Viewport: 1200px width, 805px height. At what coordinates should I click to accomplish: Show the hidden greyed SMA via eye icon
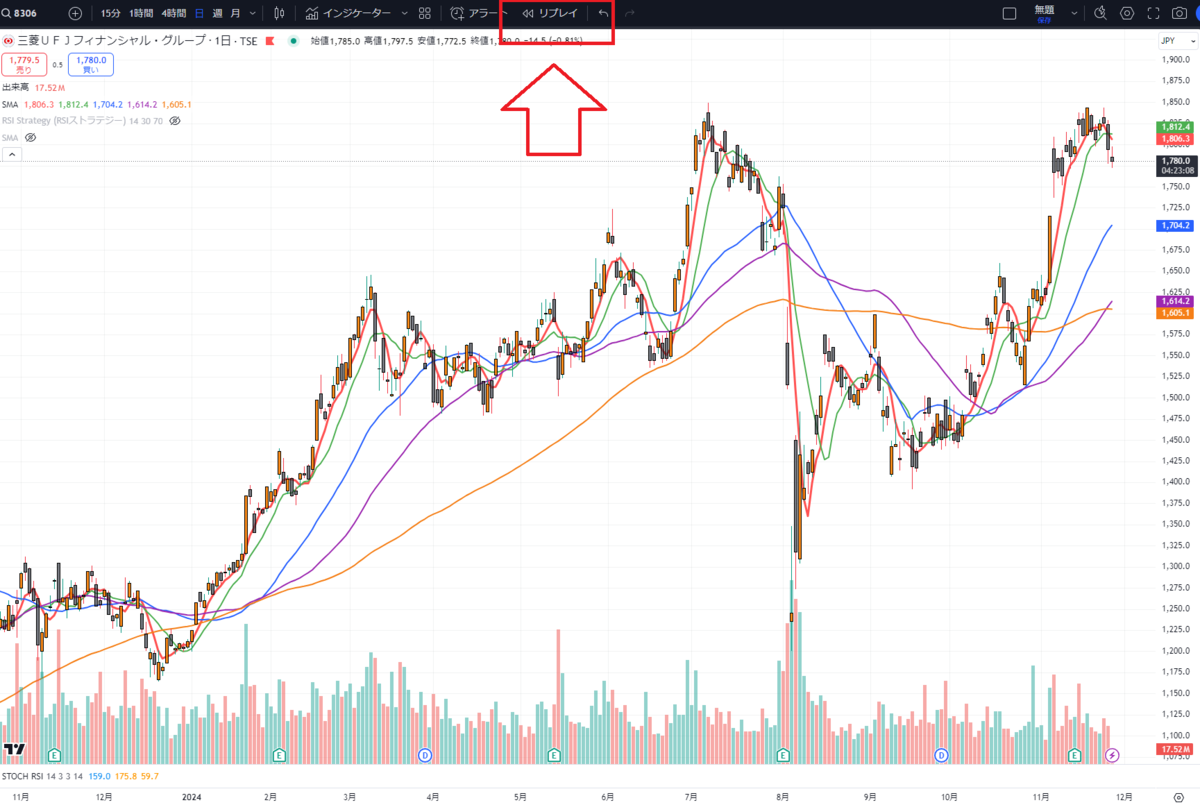point(31,137)
